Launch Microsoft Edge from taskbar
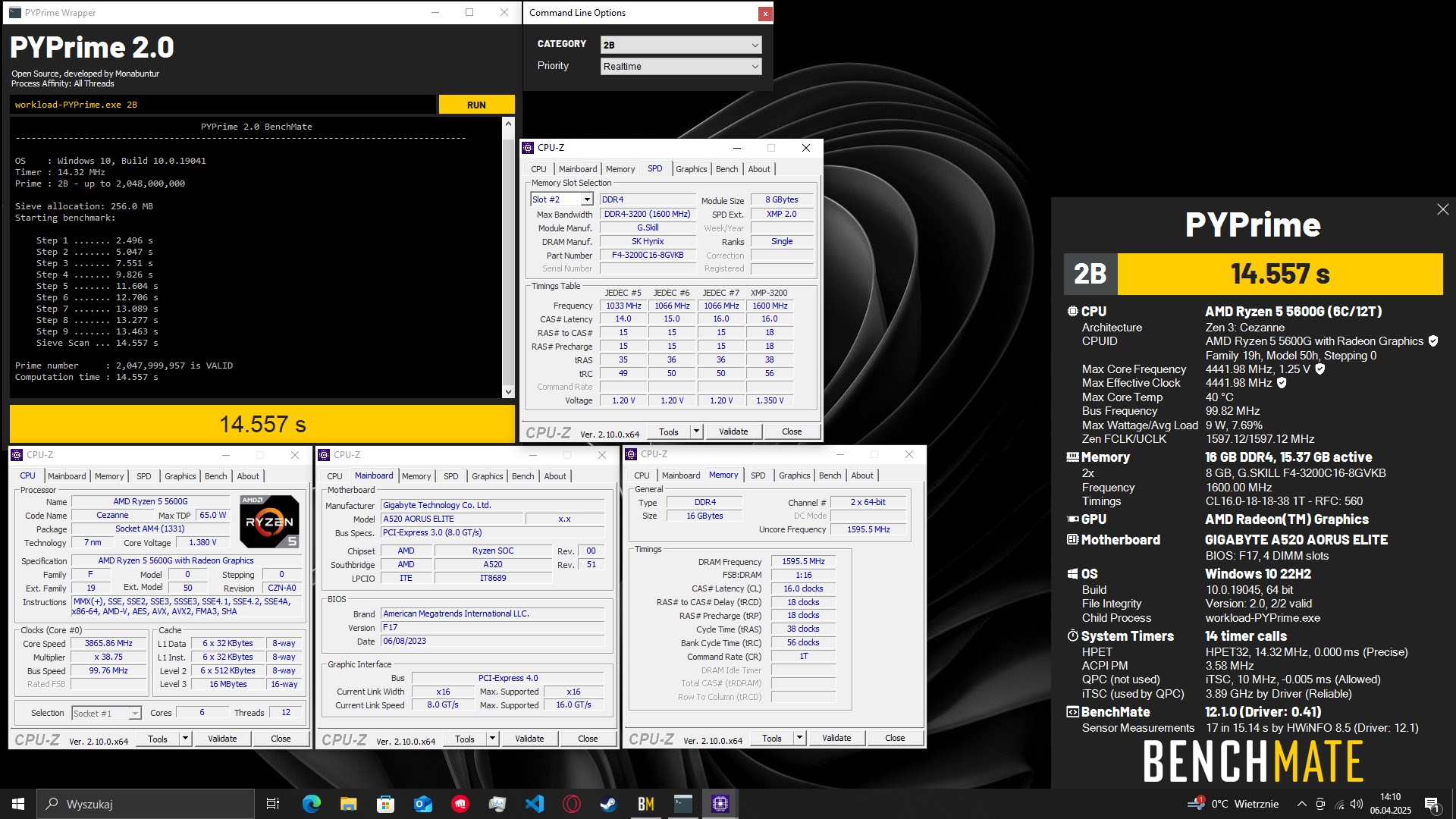 [x=311, y=804]
